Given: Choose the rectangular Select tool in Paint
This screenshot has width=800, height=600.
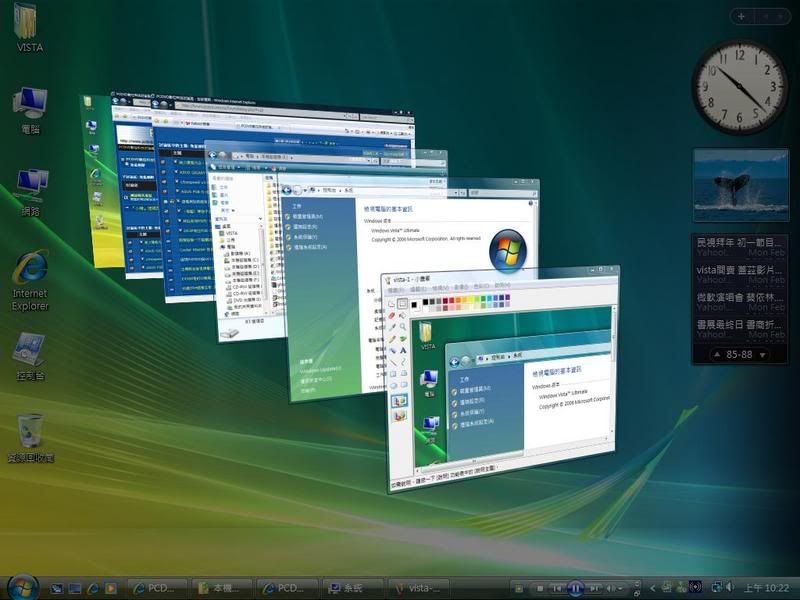Looking at the screenshot, I should click(x=402, y=304).
